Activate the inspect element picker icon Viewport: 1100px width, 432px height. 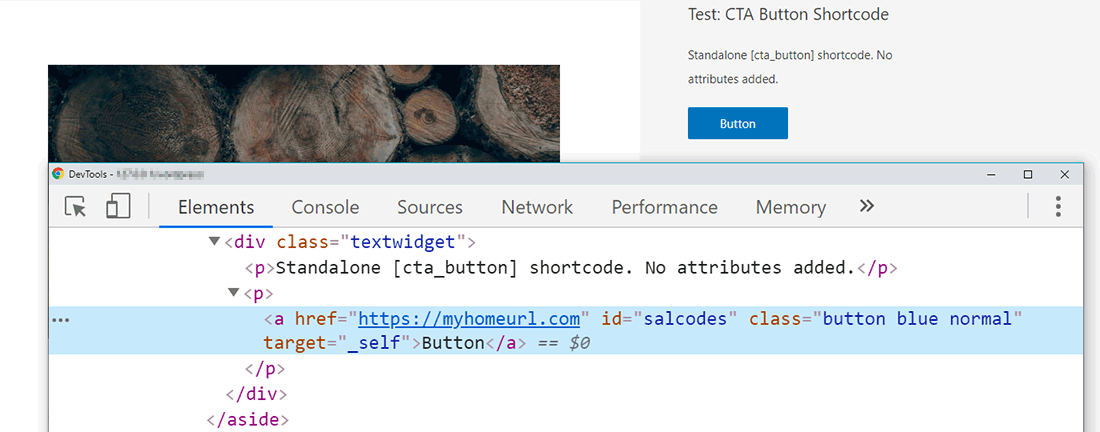point(75,207)
